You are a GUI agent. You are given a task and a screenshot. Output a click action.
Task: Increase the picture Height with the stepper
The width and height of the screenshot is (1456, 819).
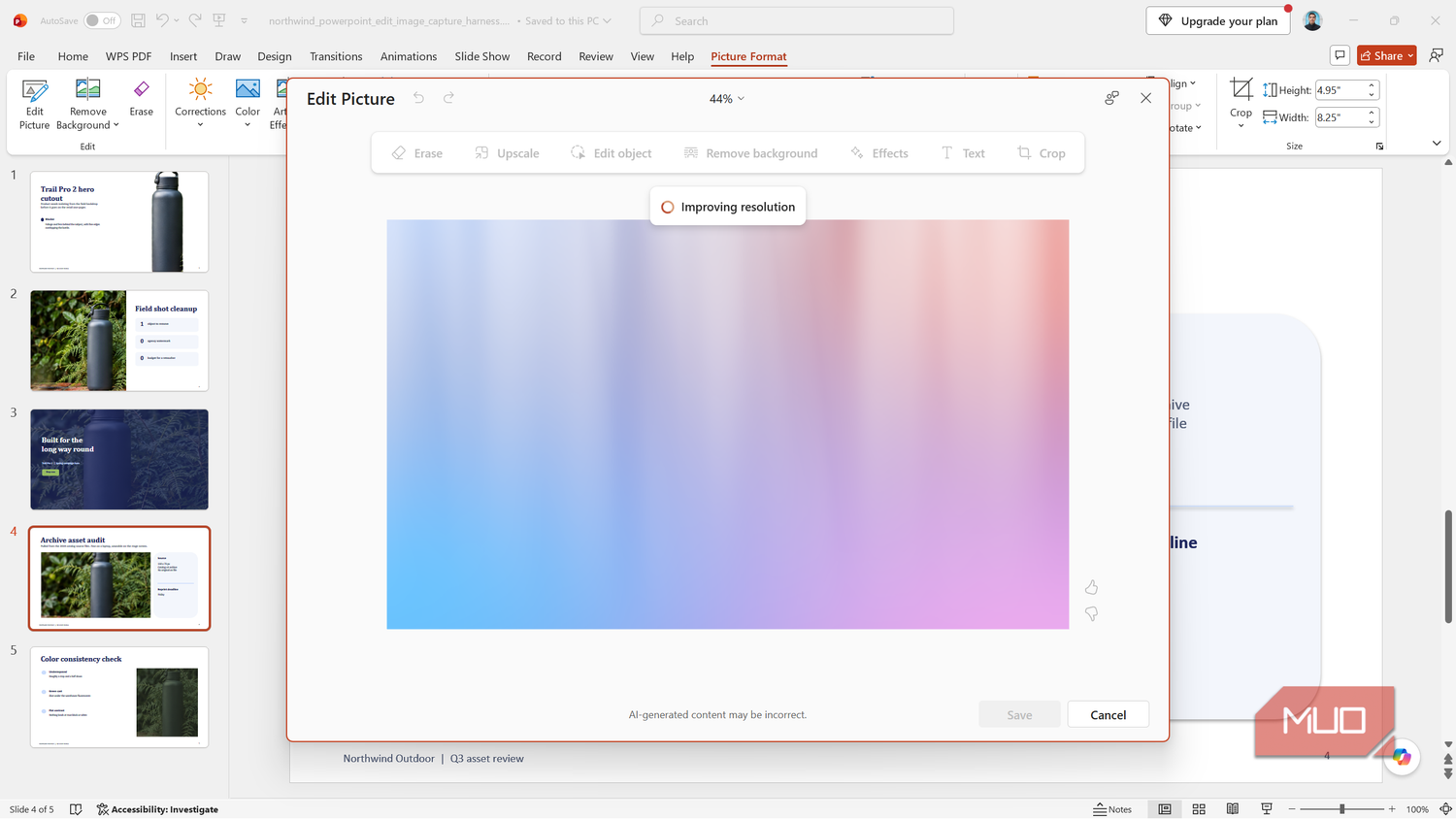point(1372,85)
